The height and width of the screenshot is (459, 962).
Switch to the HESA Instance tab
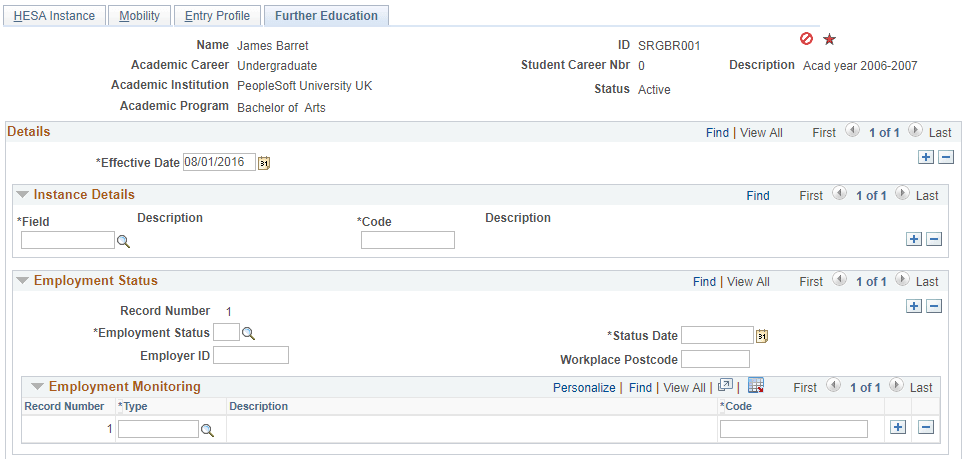click(54, 16)
